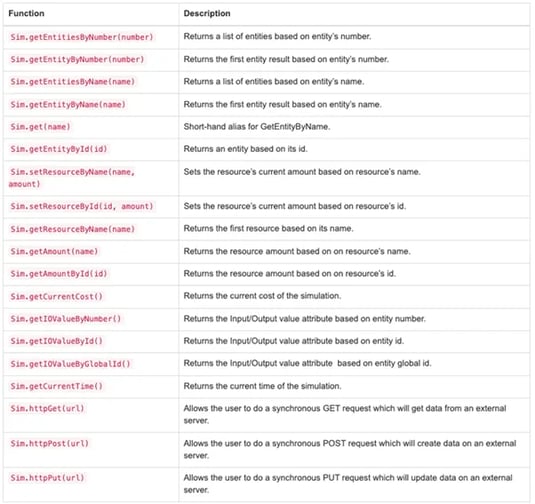Select the Sim.getCurrentTime() function
Viewport: 535px width, 504px height.
point(56,386)
